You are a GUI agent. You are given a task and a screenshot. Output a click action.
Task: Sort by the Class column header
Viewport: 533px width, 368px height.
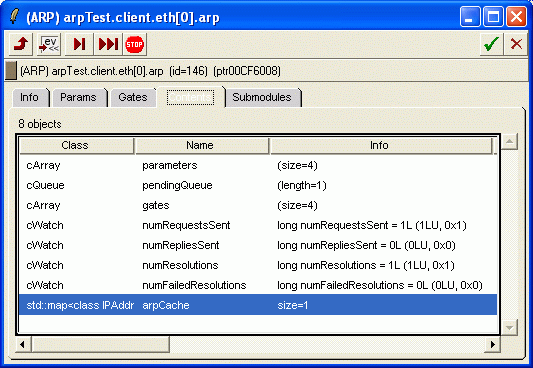point(75,145)
